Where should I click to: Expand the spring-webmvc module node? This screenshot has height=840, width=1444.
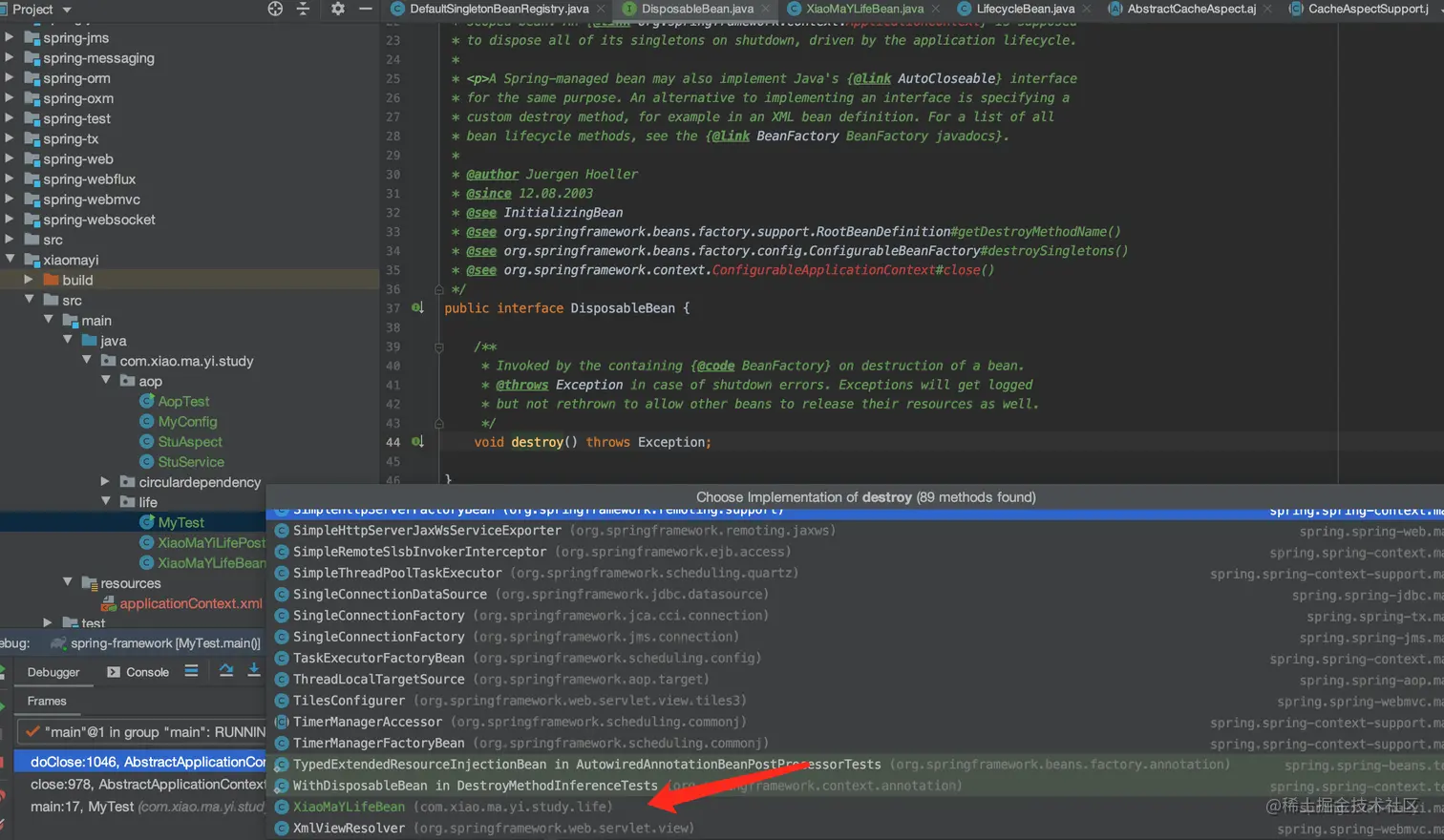10,199
